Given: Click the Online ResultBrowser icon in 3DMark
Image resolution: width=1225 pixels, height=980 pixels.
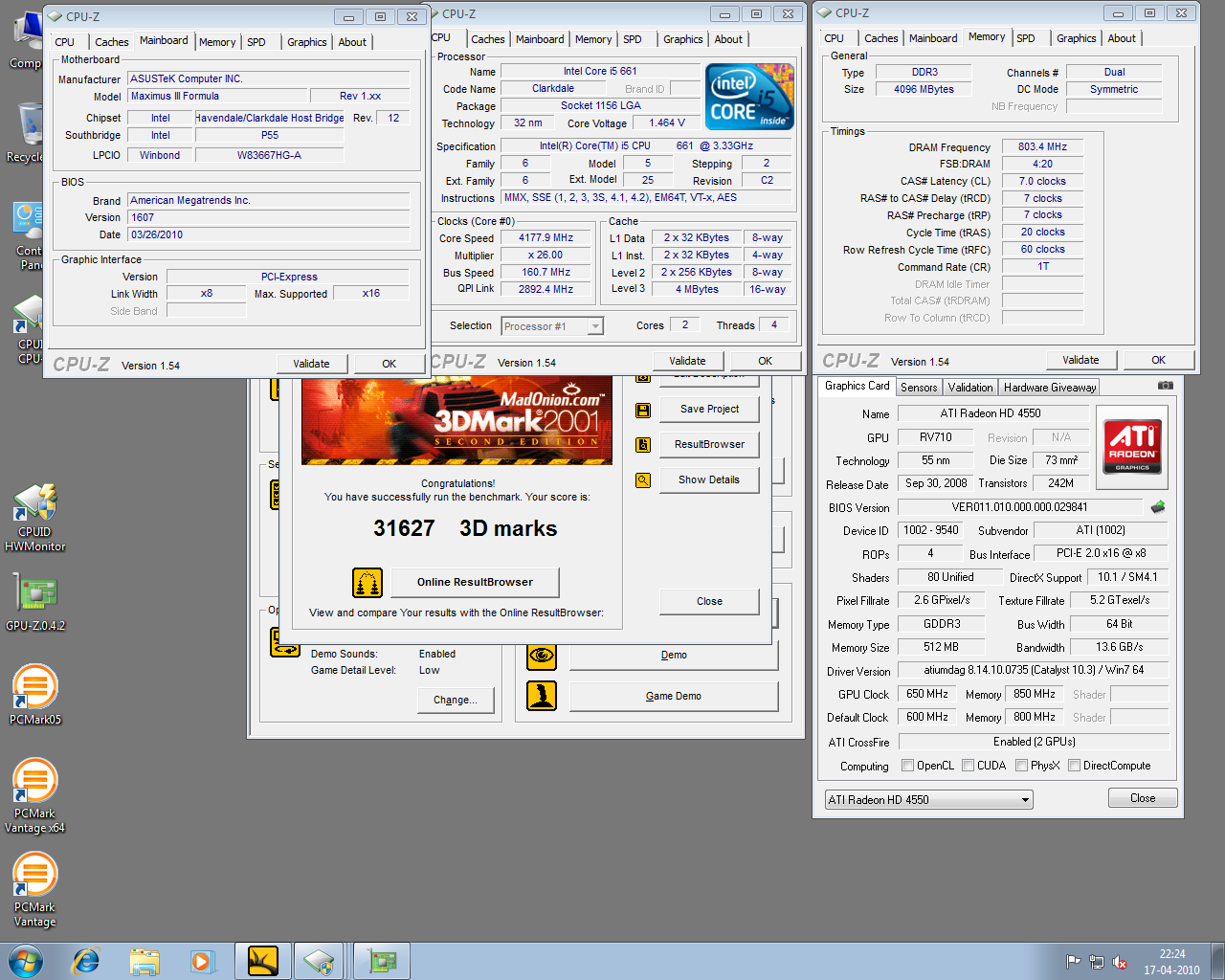Looking at the screenshot, I should (367, 583).
